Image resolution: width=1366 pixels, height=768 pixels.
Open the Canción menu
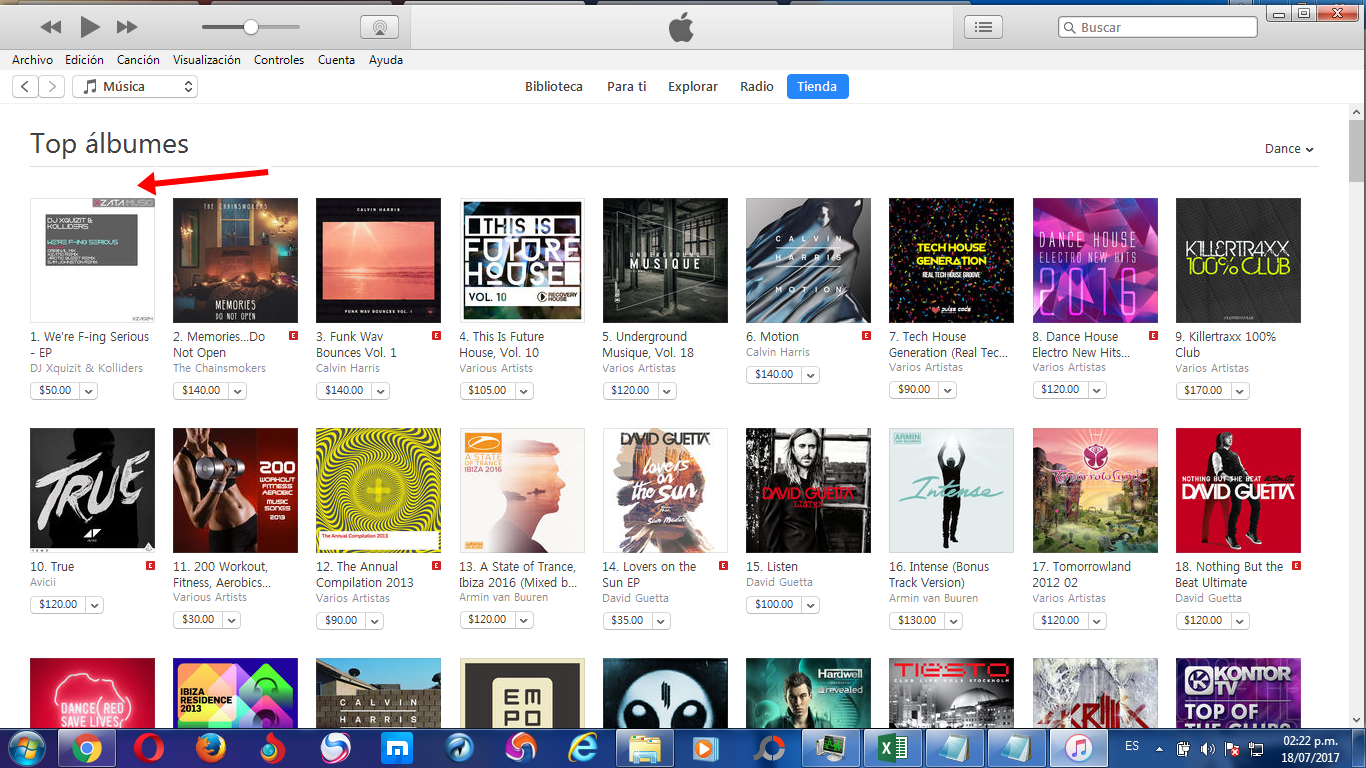(x=138, y=60)
